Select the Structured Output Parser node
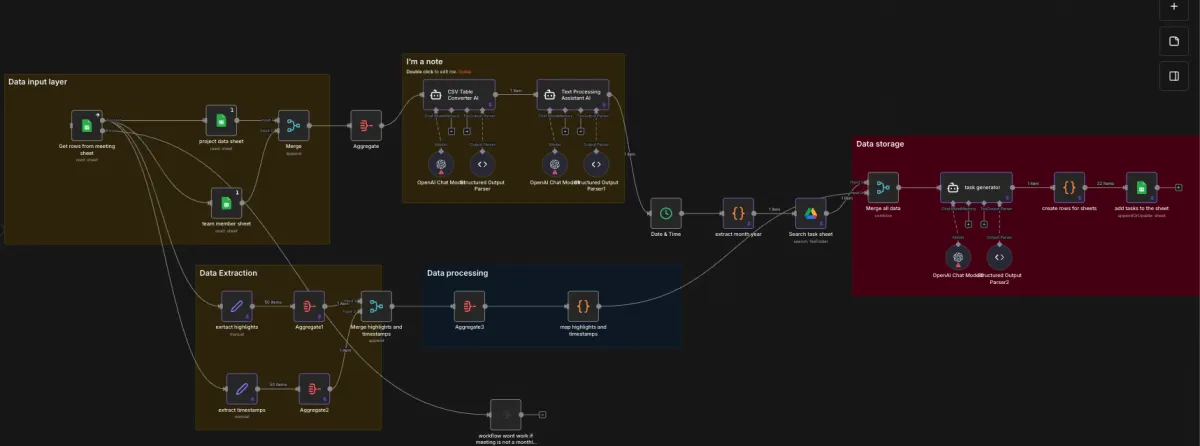Viewport: 1200px width, 446px height. point(482,163)
